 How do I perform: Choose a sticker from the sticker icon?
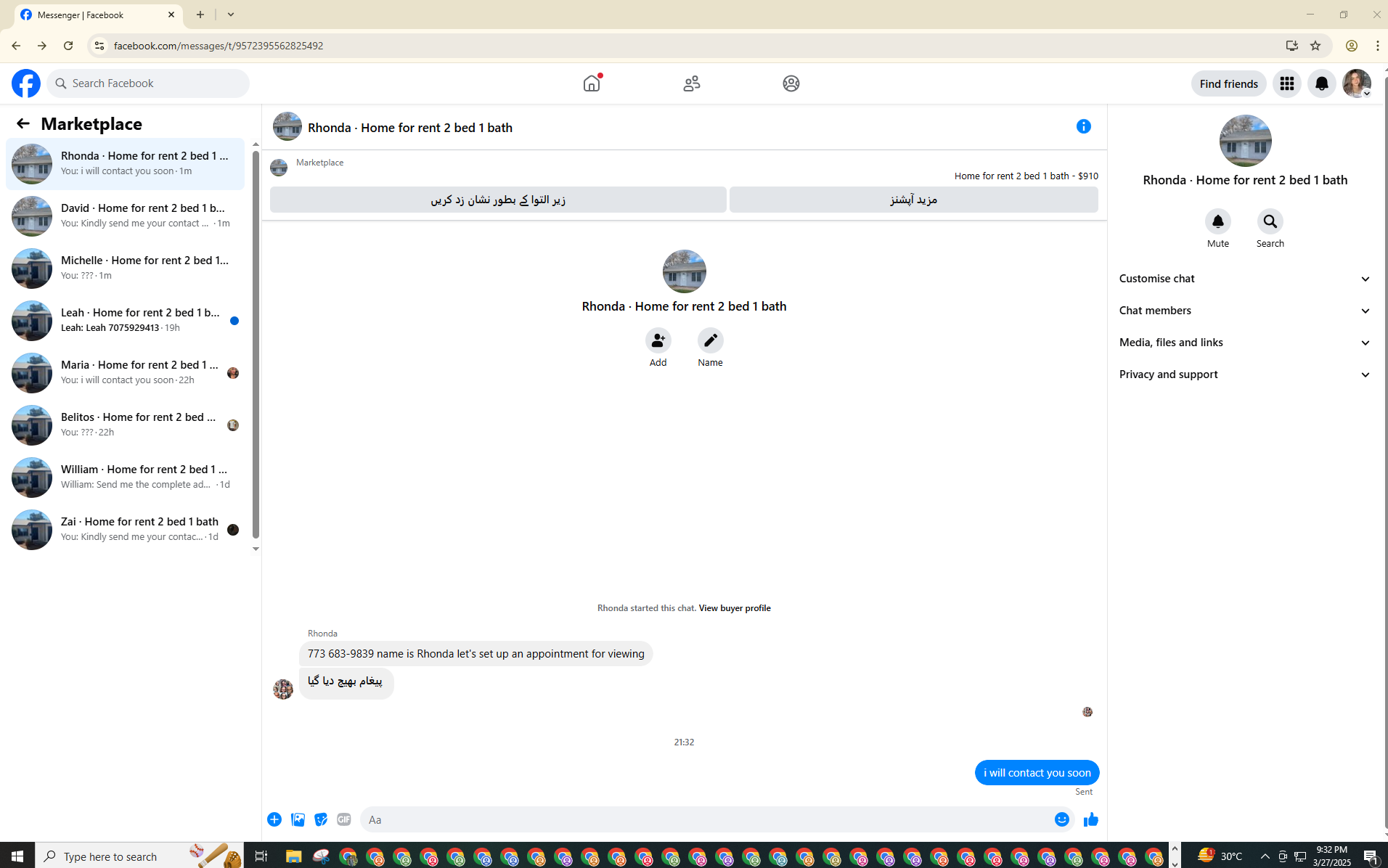click(x=321, y=819)
